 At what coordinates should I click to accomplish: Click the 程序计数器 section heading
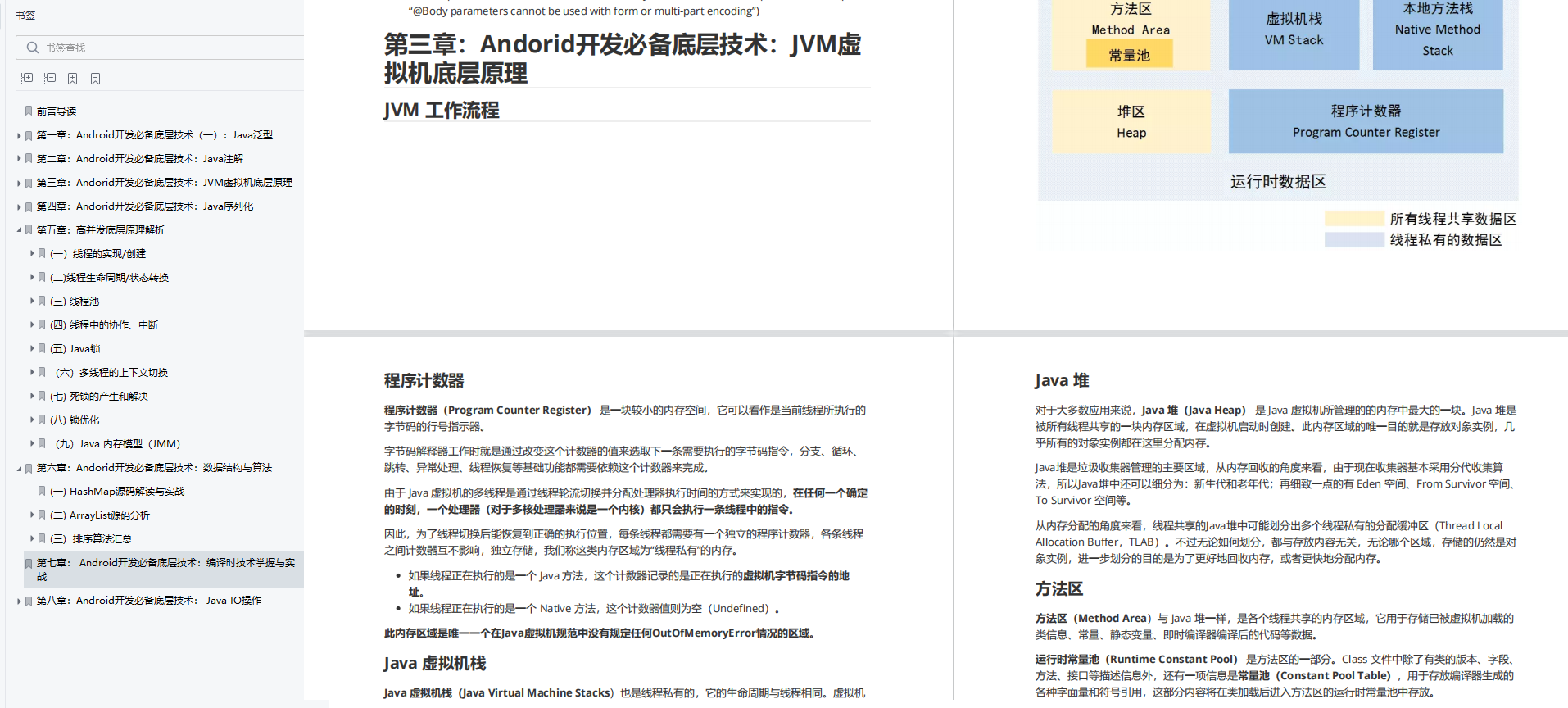click(x=424, y=380)
